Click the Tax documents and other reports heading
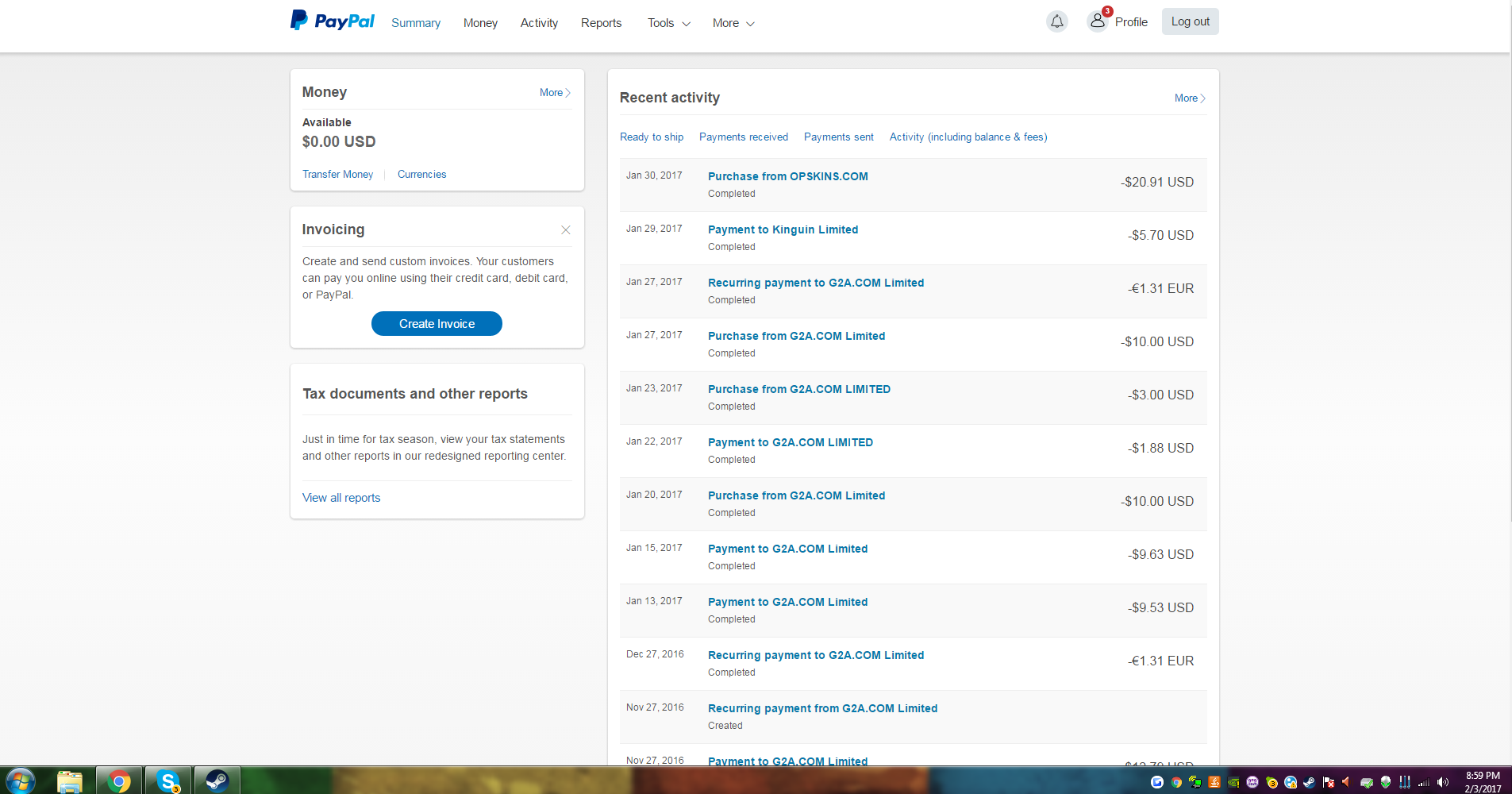Image resolution: width=1512 pixels, height=794 pixels. [415, 394]
